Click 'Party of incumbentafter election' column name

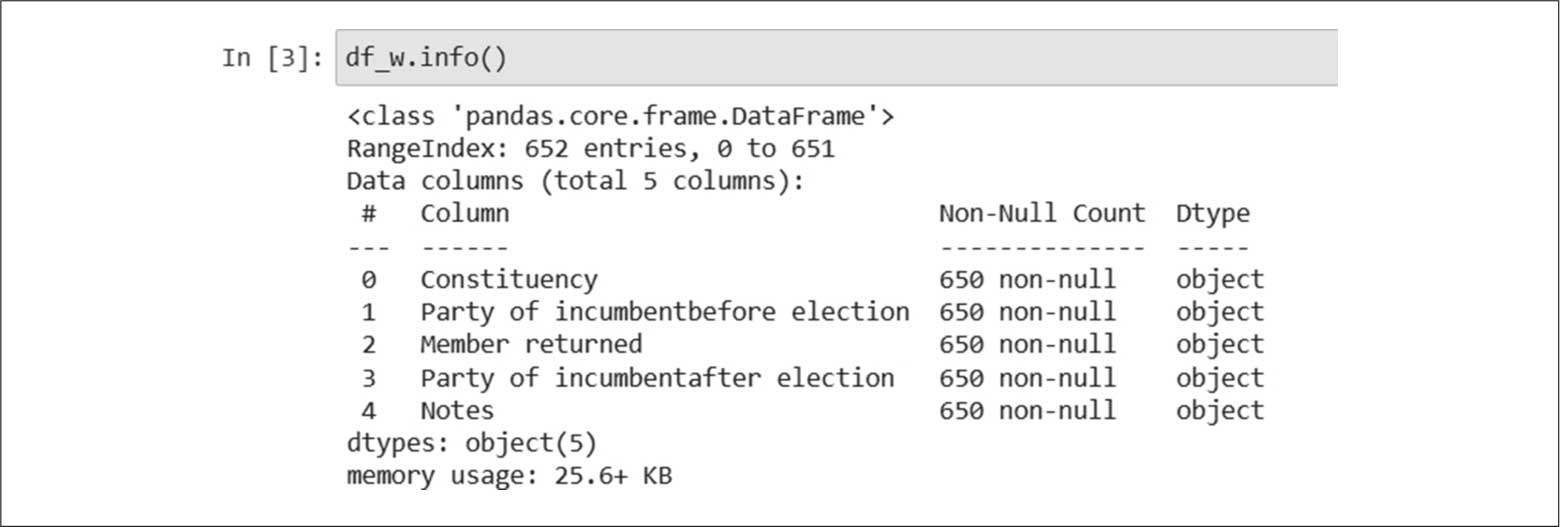[x=657, y=378]
